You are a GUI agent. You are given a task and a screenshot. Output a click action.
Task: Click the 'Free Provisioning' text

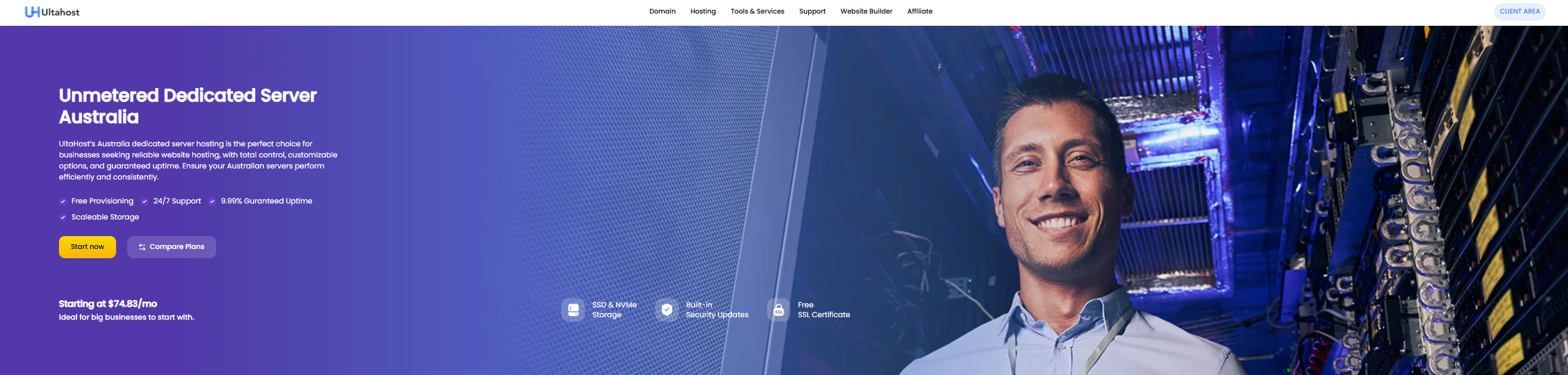(102, 201)
